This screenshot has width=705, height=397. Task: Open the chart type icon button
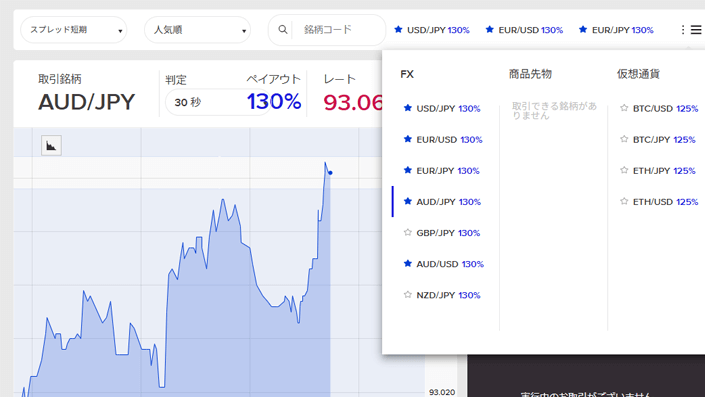[x=51, y=145]
